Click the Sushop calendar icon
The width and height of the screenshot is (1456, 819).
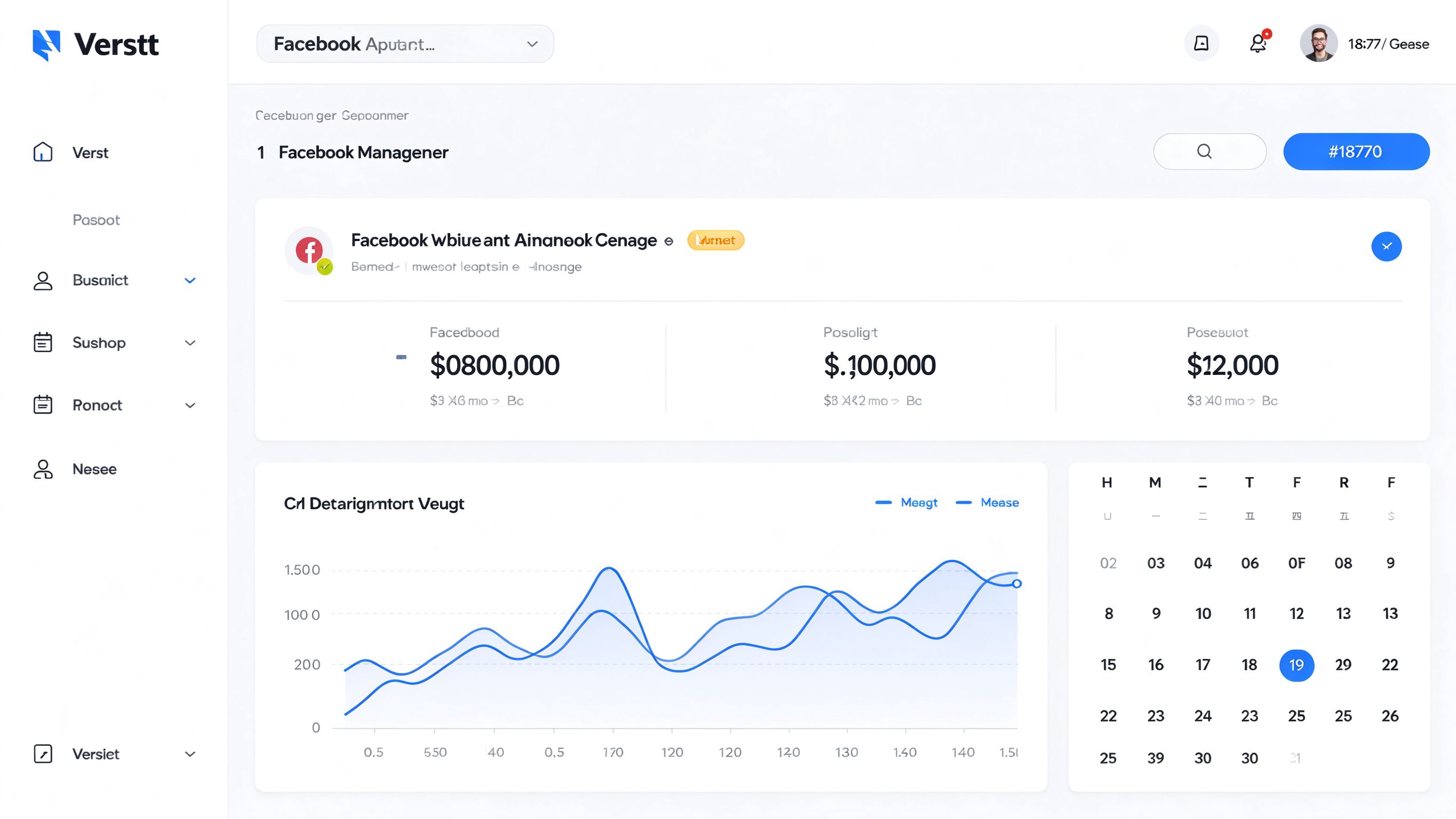43,342
